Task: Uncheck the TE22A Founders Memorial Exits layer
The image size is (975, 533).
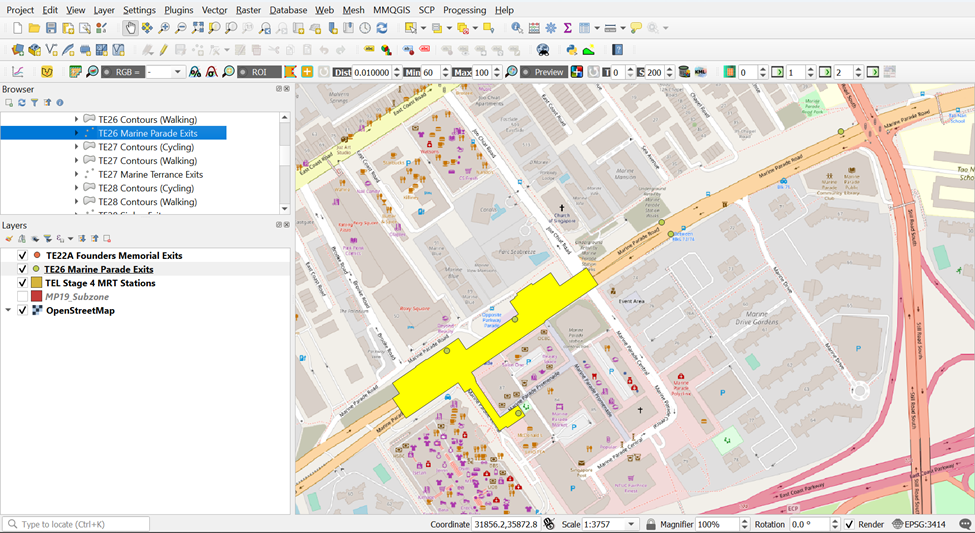Action: [22, 256]
